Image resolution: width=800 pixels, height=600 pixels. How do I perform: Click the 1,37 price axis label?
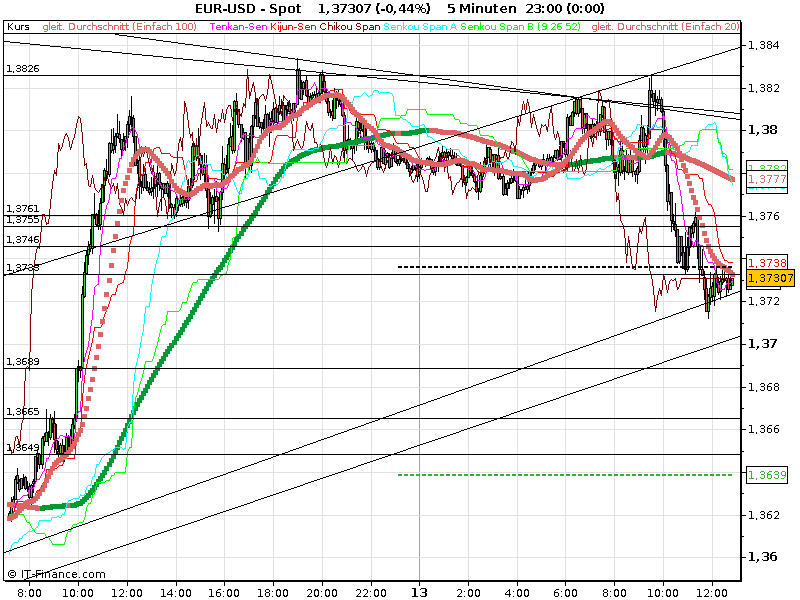click(762, 344)
